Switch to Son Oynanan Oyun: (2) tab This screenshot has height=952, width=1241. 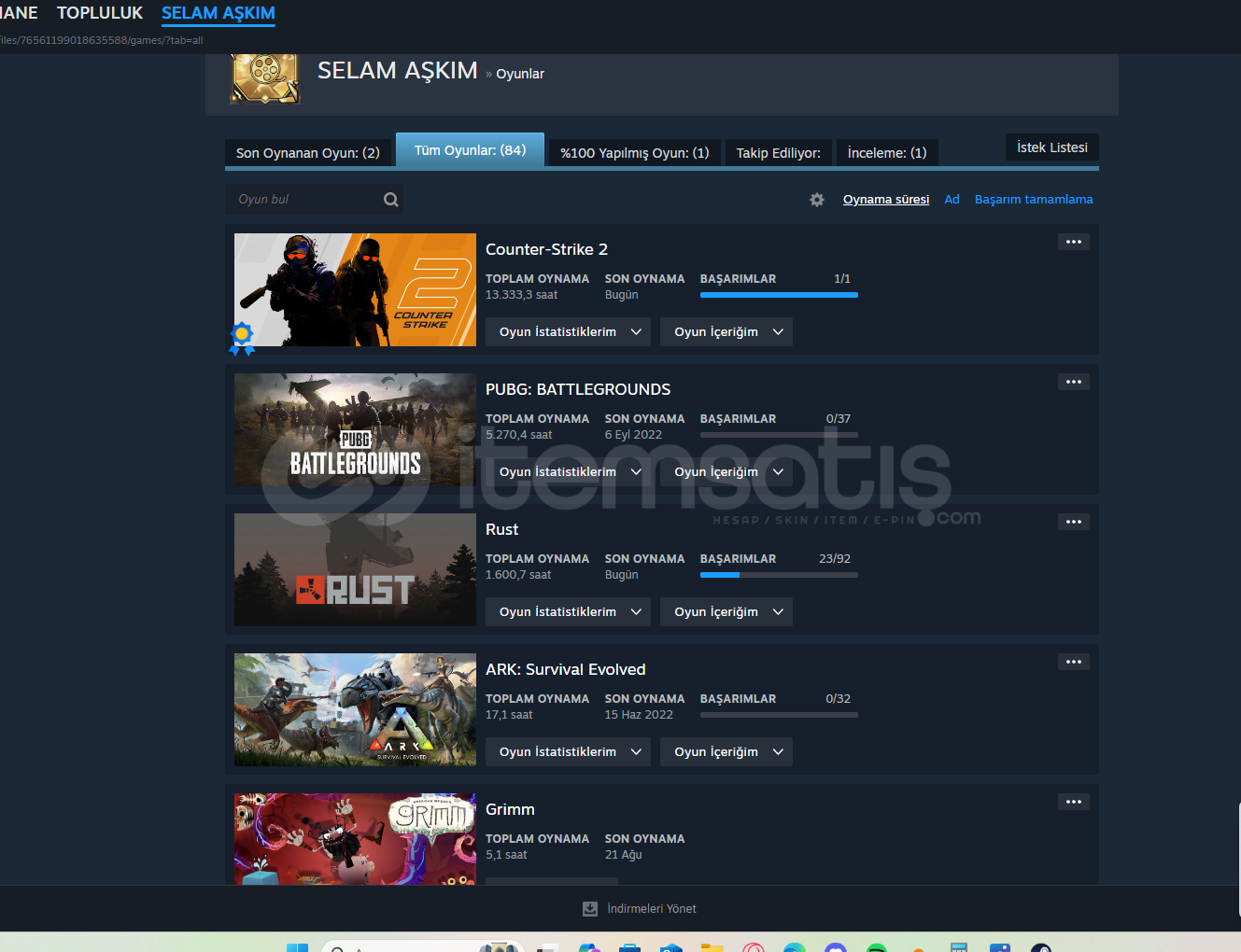tap(308, 153)
